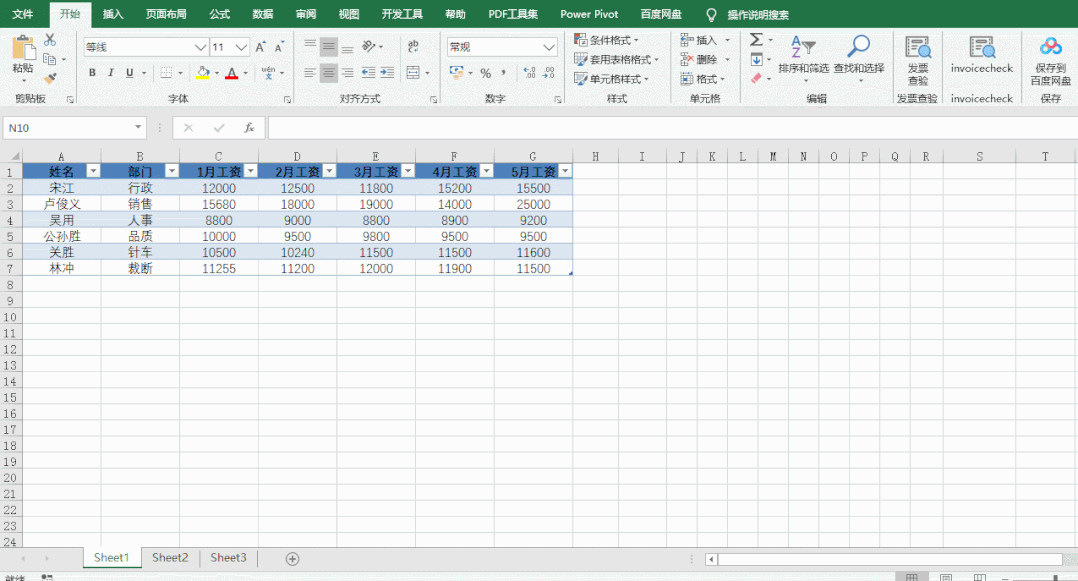Click the Increase Decimal icon
1078x581 pixels.
pyautogui.click(x=529, y=73)
